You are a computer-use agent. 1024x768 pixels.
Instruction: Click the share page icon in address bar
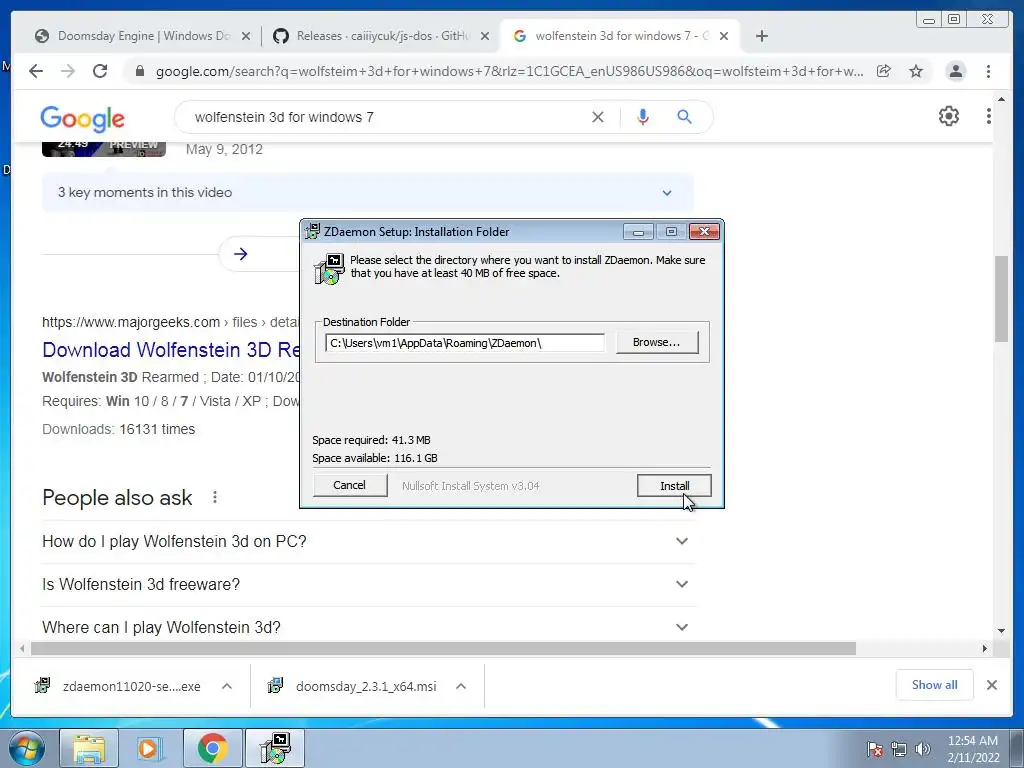[x=884, y=71]
